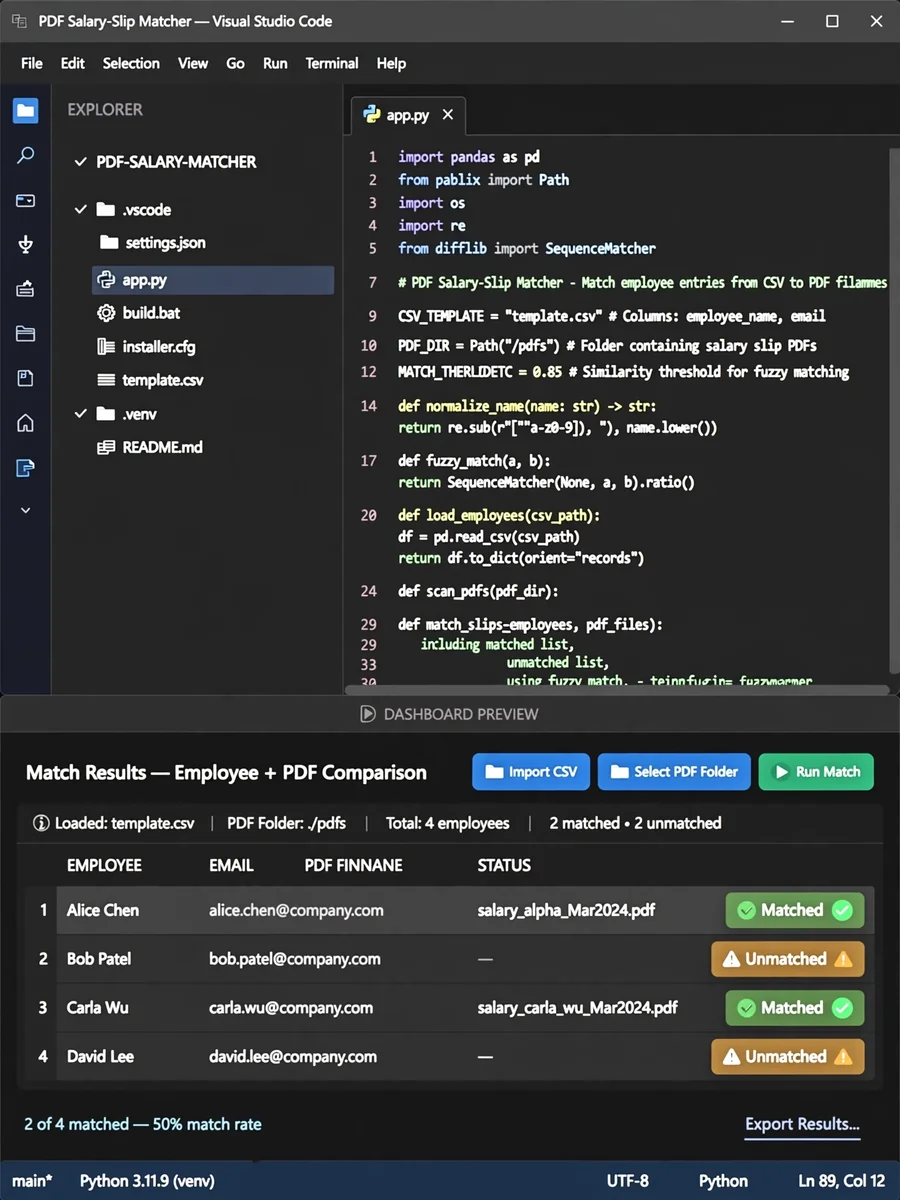Click the main* branch in status bar
900x1200 pixels.
31,1181
